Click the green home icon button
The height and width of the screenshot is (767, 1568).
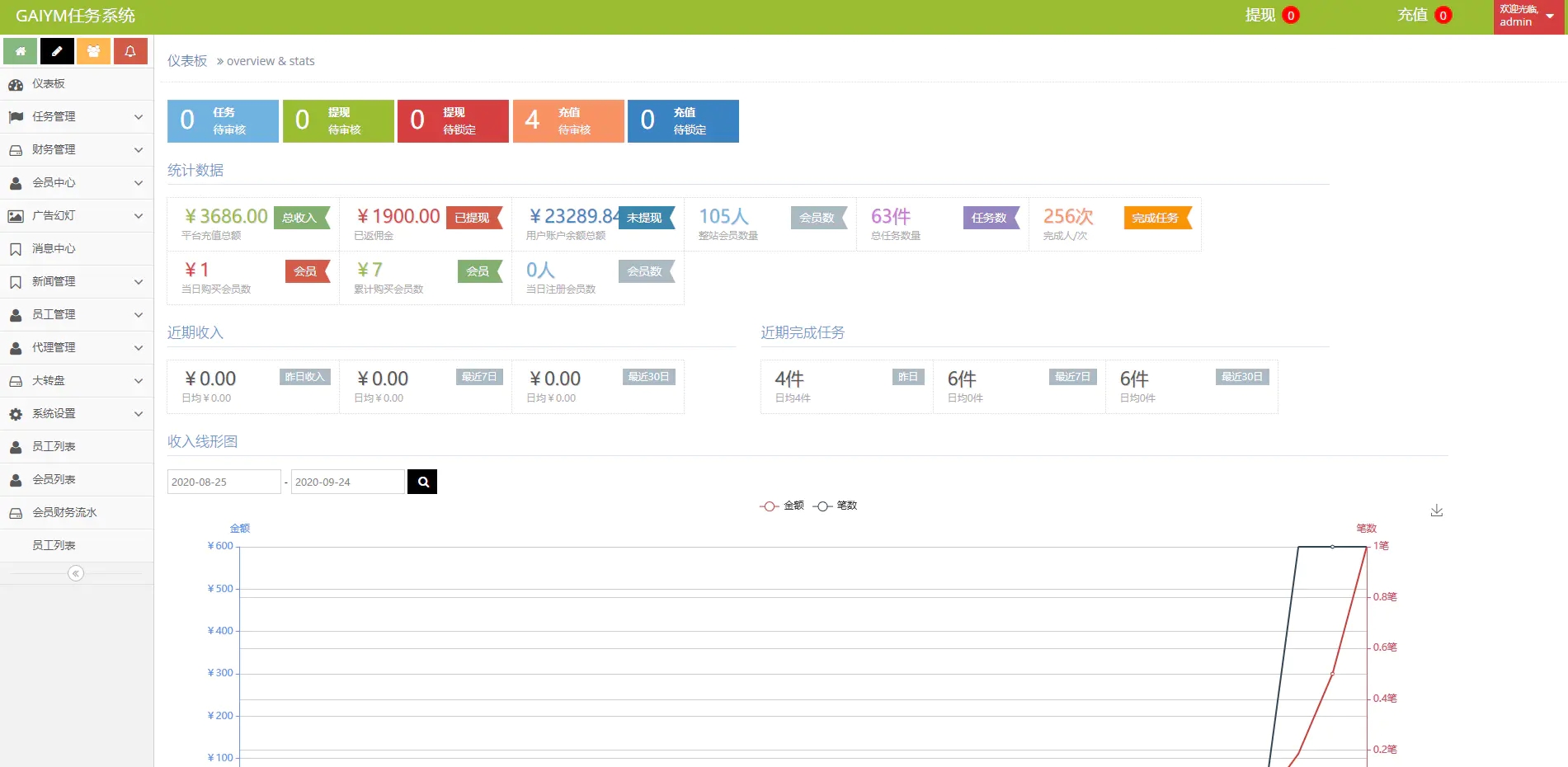[20, 51]
